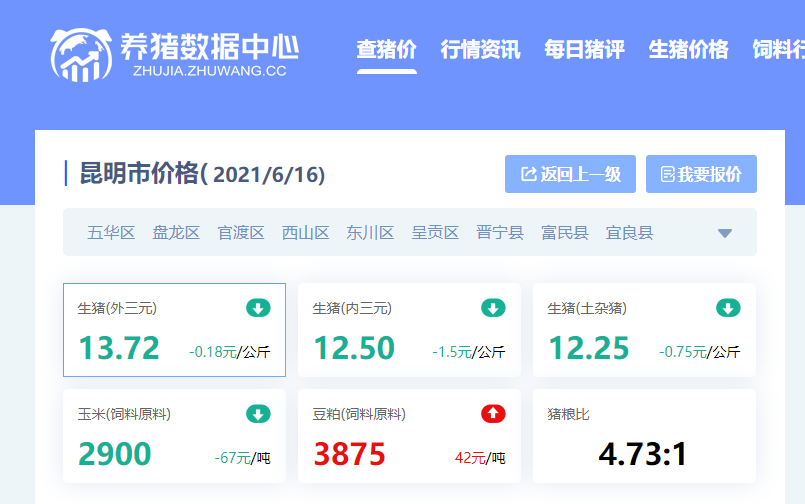Click the 豆粕(饲料原料) card title
Image resolution: width=805 pixels, height=504 pixels.
(359, 414)
